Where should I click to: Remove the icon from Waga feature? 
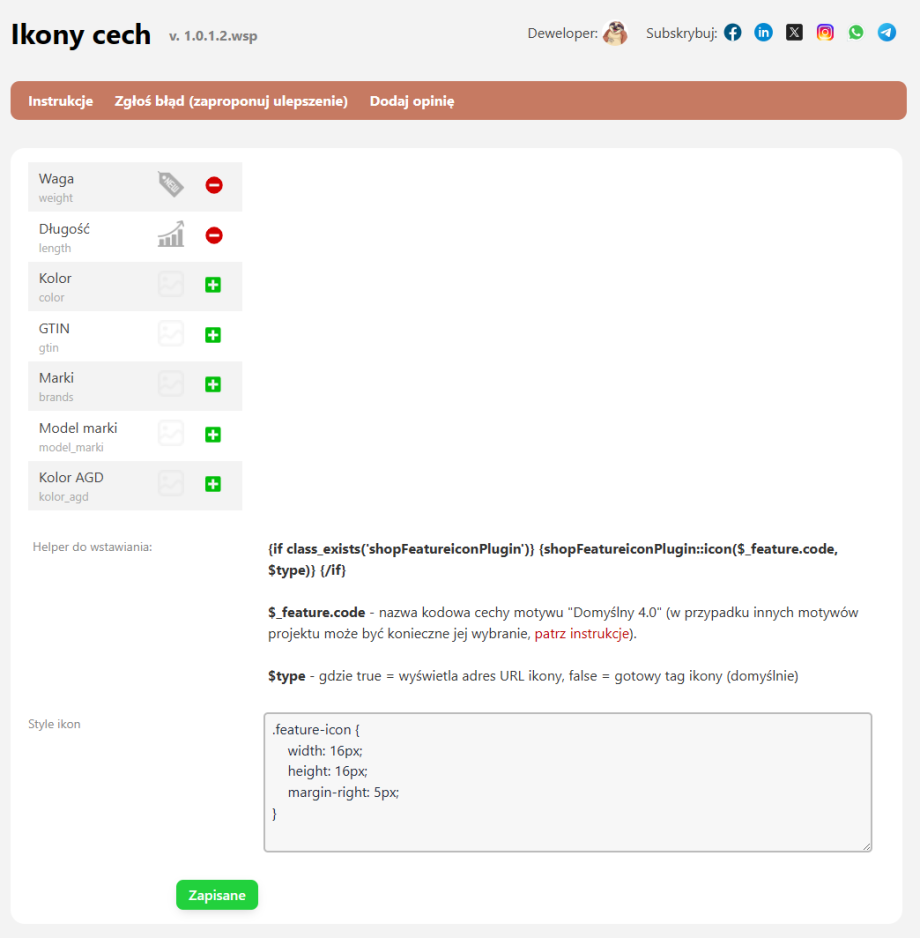tap(214, 185)
